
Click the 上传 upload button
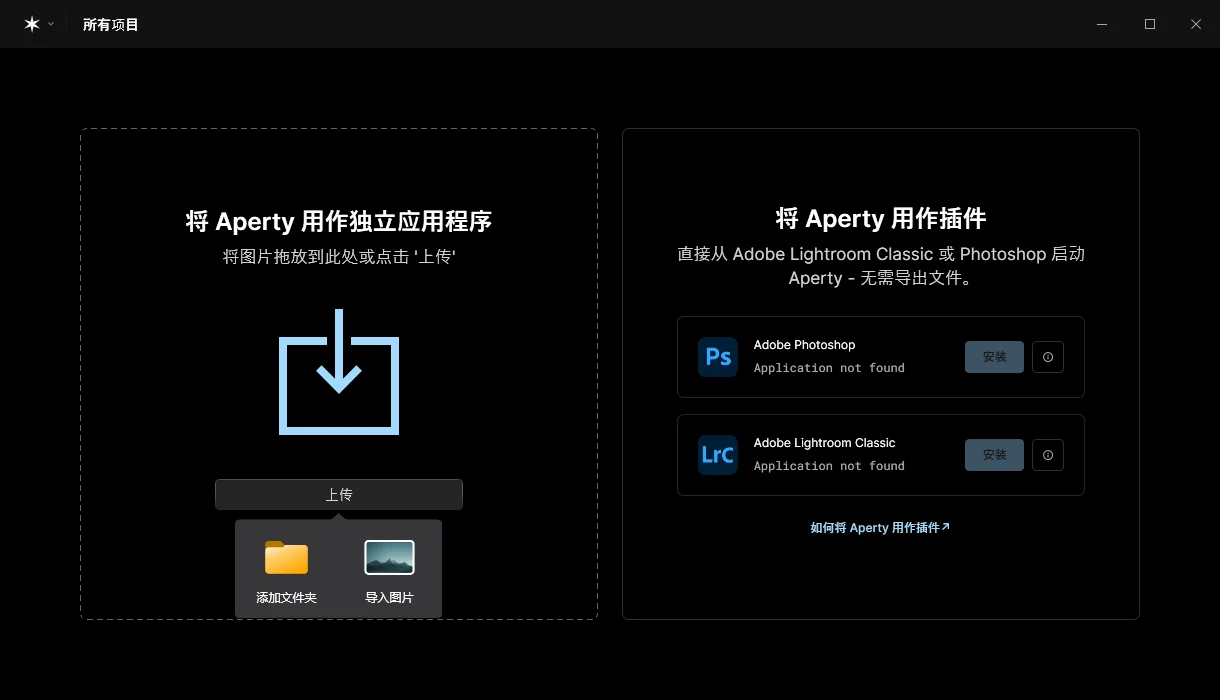(x=339, y=495)
